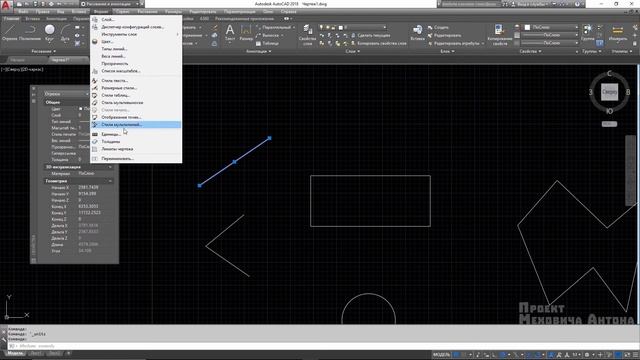
Task: Toggle current layer lock icon
Action: click(x=333, y=27)
